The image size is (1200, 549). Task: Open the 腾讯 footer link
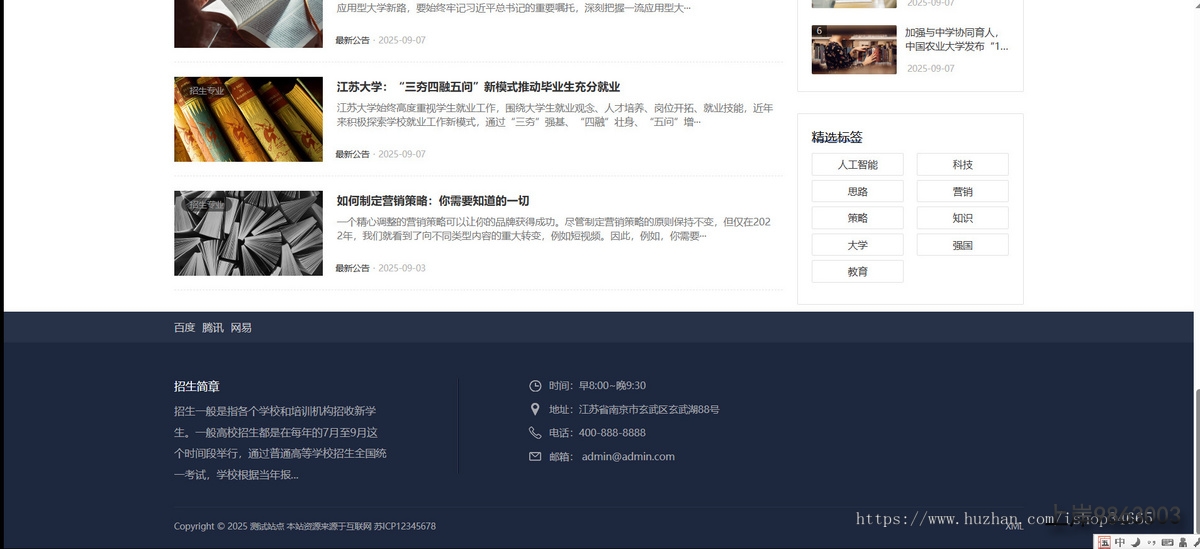coord(213,328)
